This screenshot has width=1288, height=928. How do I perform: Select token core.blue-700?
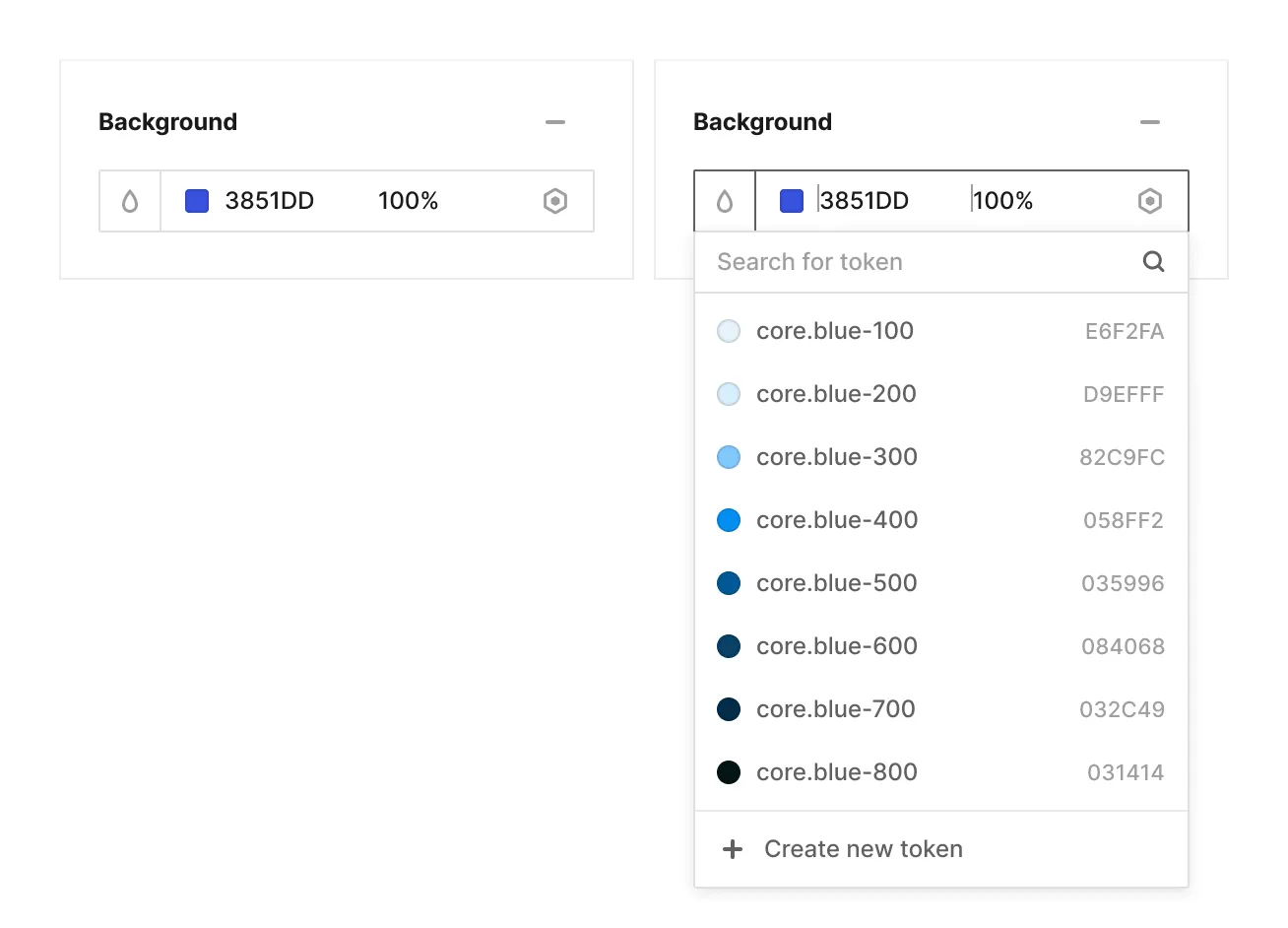(x=941, y=709)
